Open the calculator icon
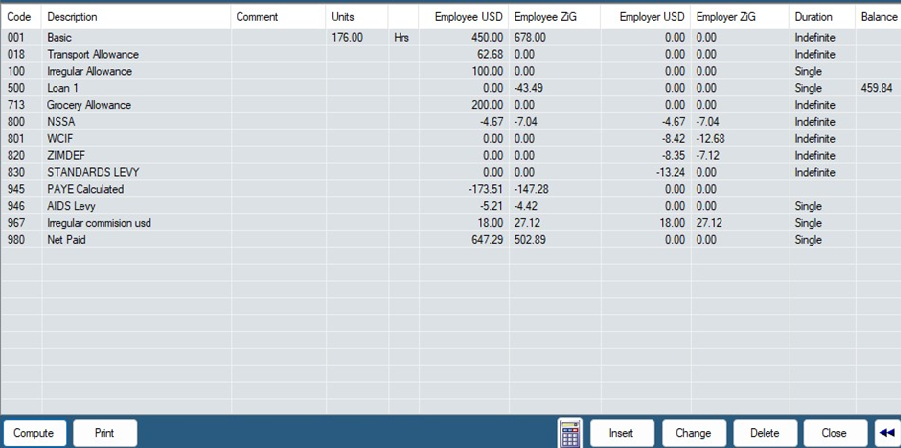The image size is (901, 448). 570,433
